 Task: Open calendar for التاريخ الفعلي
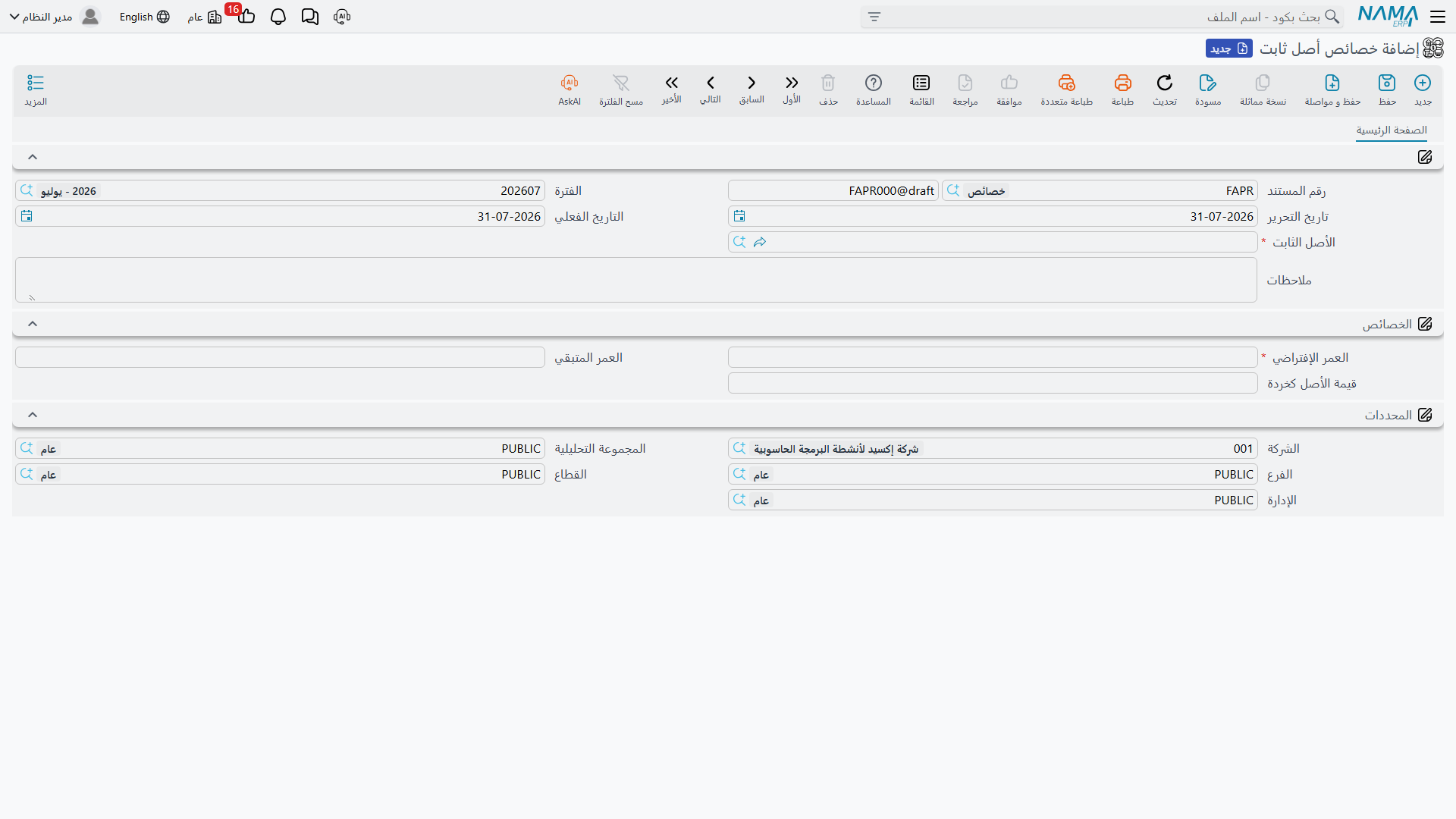tap(27, 216)
